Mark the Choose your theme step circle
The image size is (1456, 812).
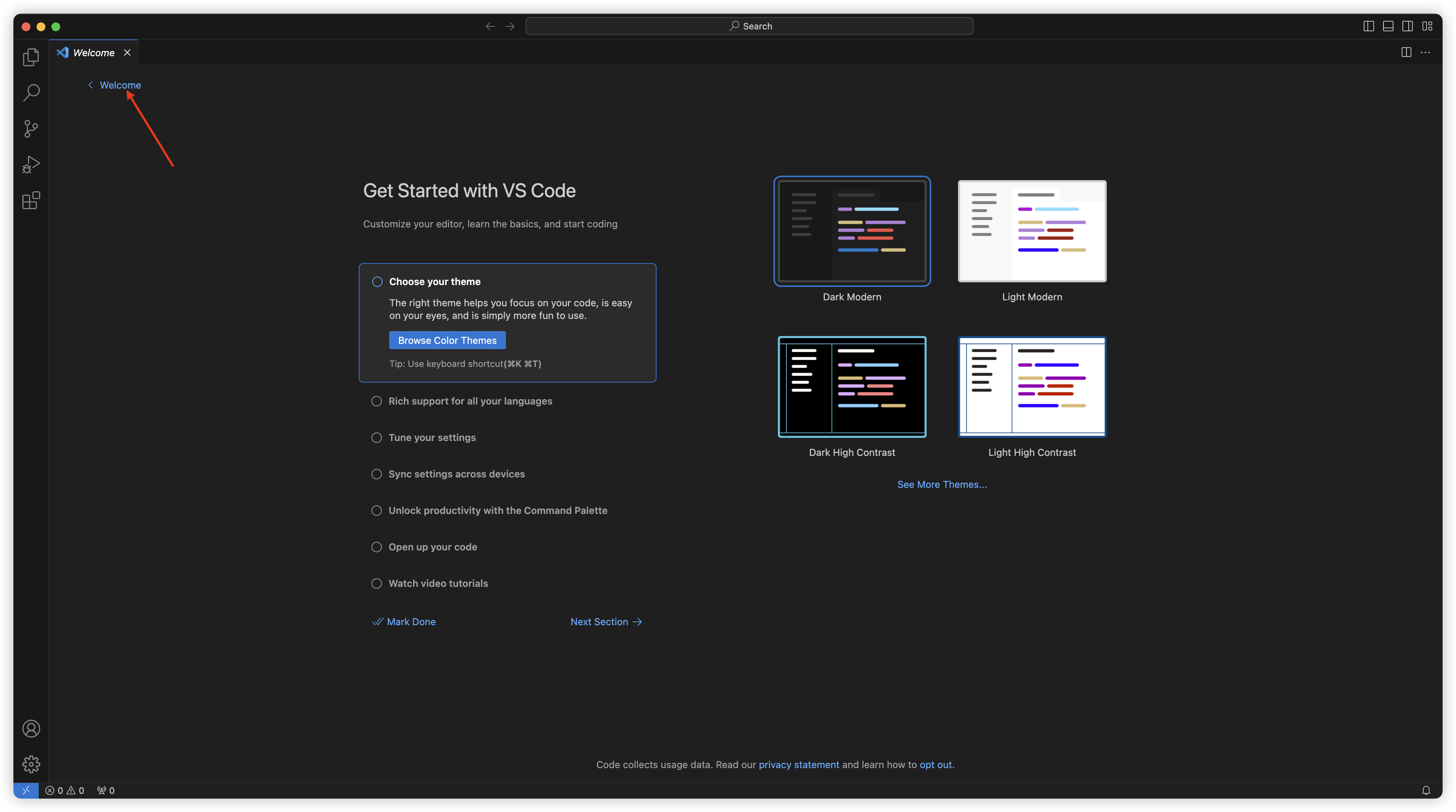[377, 281]
